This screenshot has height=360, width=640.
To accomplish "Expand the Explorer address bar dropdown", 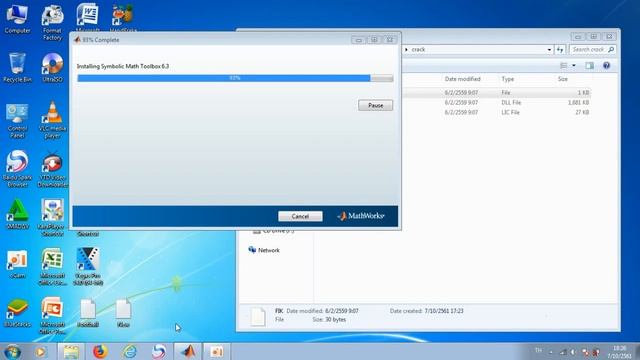I will pyautogui.click(x=549, y=49).
